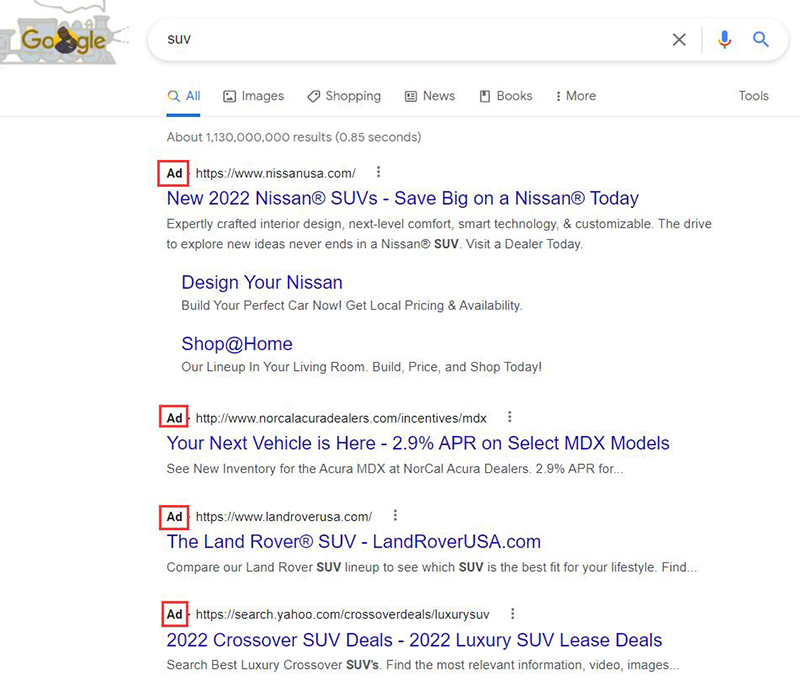The width and height of the screenshot is (800, 686).
Task: Click the search.yahoo.com/crossoverdeals/luxurysuv URL text
Action: click(342, 615)
